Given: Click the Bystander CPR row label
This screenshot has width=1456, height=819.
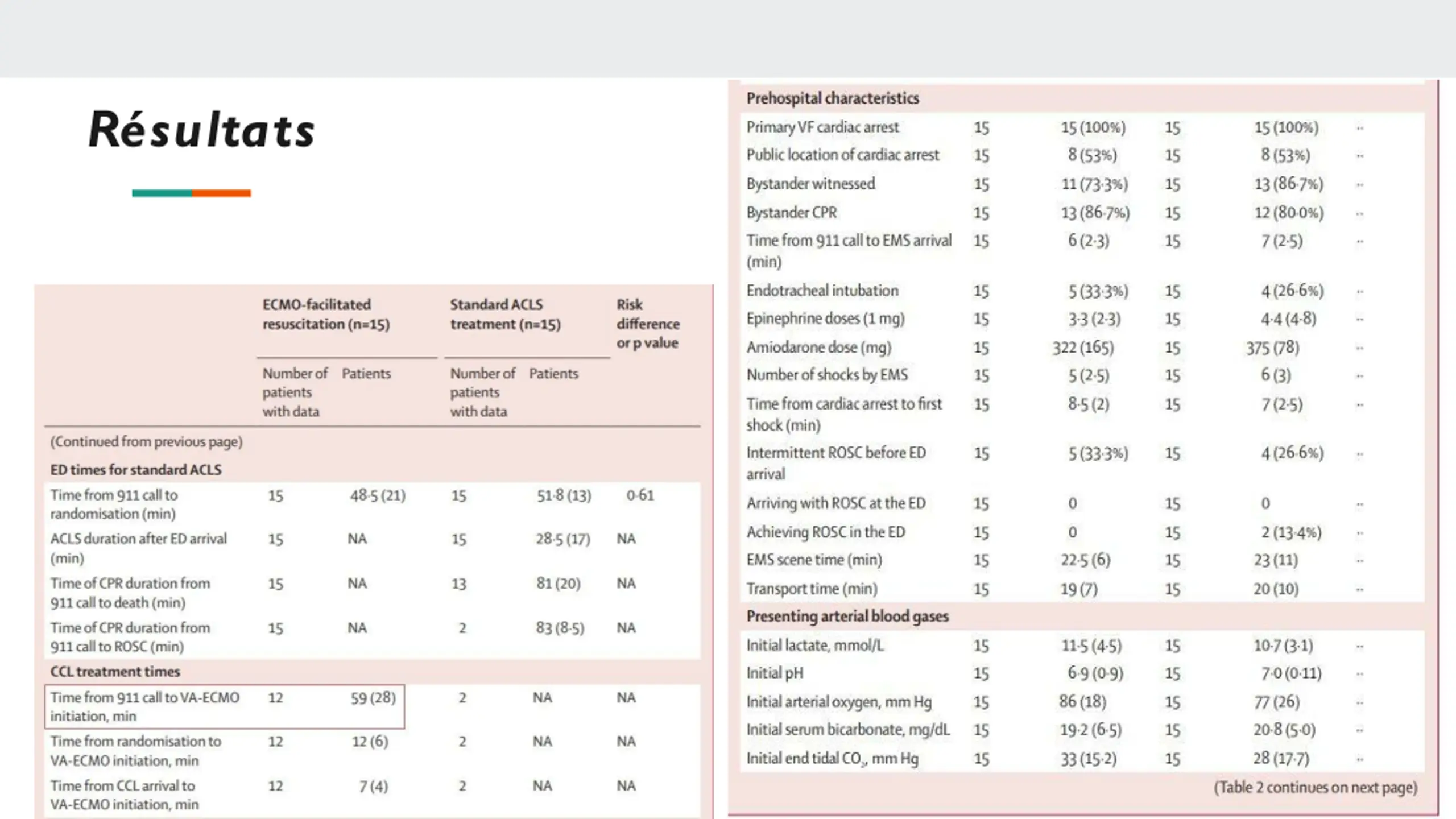Looking at the screenshot, I should [792, 213].
